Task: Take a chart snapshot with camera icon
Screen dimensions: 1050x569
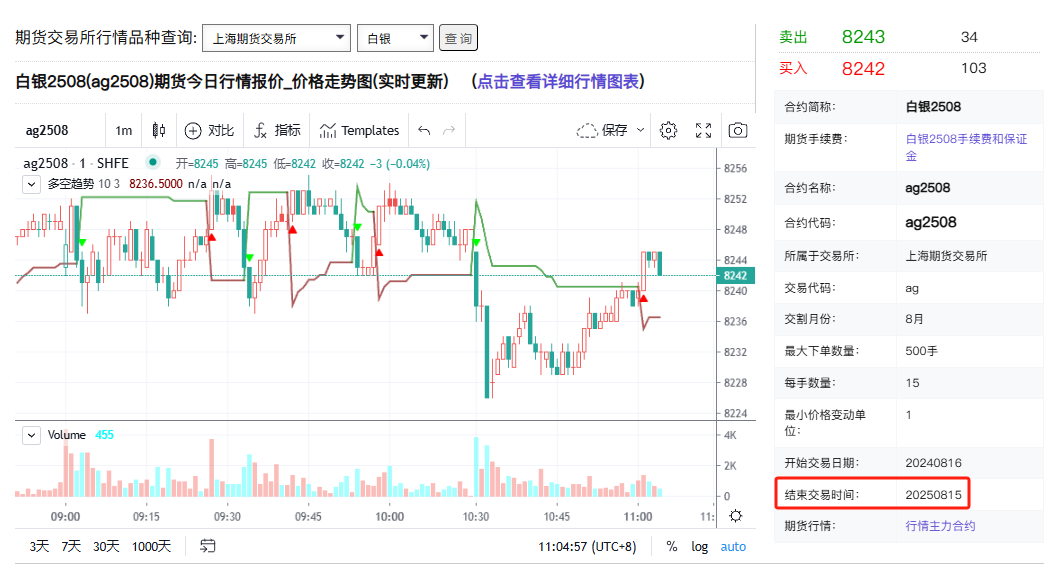Action: 738,131
